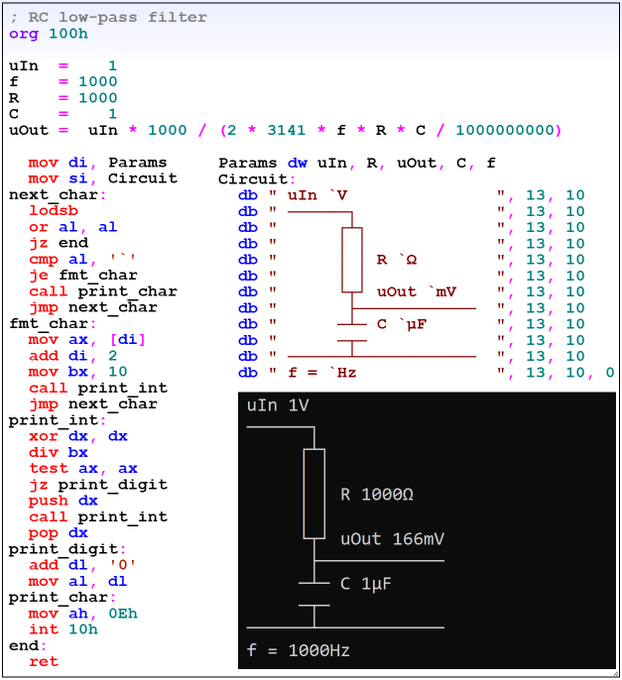
Task: Click the 'mov si, Circuit' instruction
Action: click(x=103, y=179)
